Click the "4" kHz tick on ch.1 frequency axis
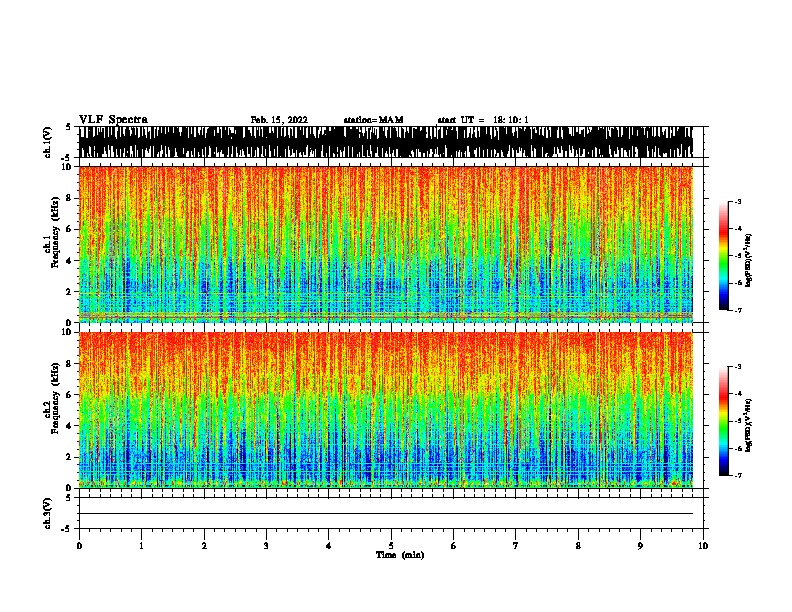This screenshot has width=792, height=612. [x=70, y=261]
